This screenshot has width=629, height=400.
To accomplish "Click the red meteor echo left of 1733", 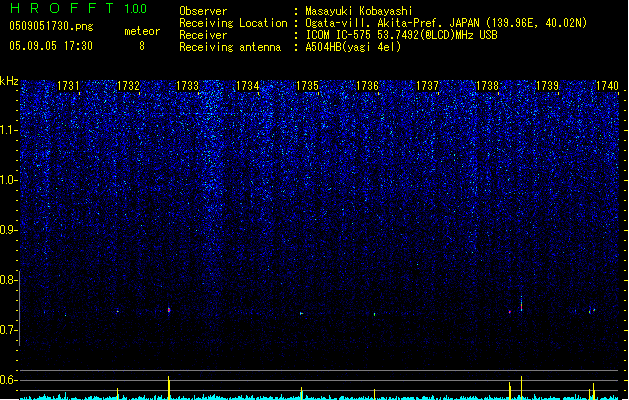I will (x=169, y=310).
